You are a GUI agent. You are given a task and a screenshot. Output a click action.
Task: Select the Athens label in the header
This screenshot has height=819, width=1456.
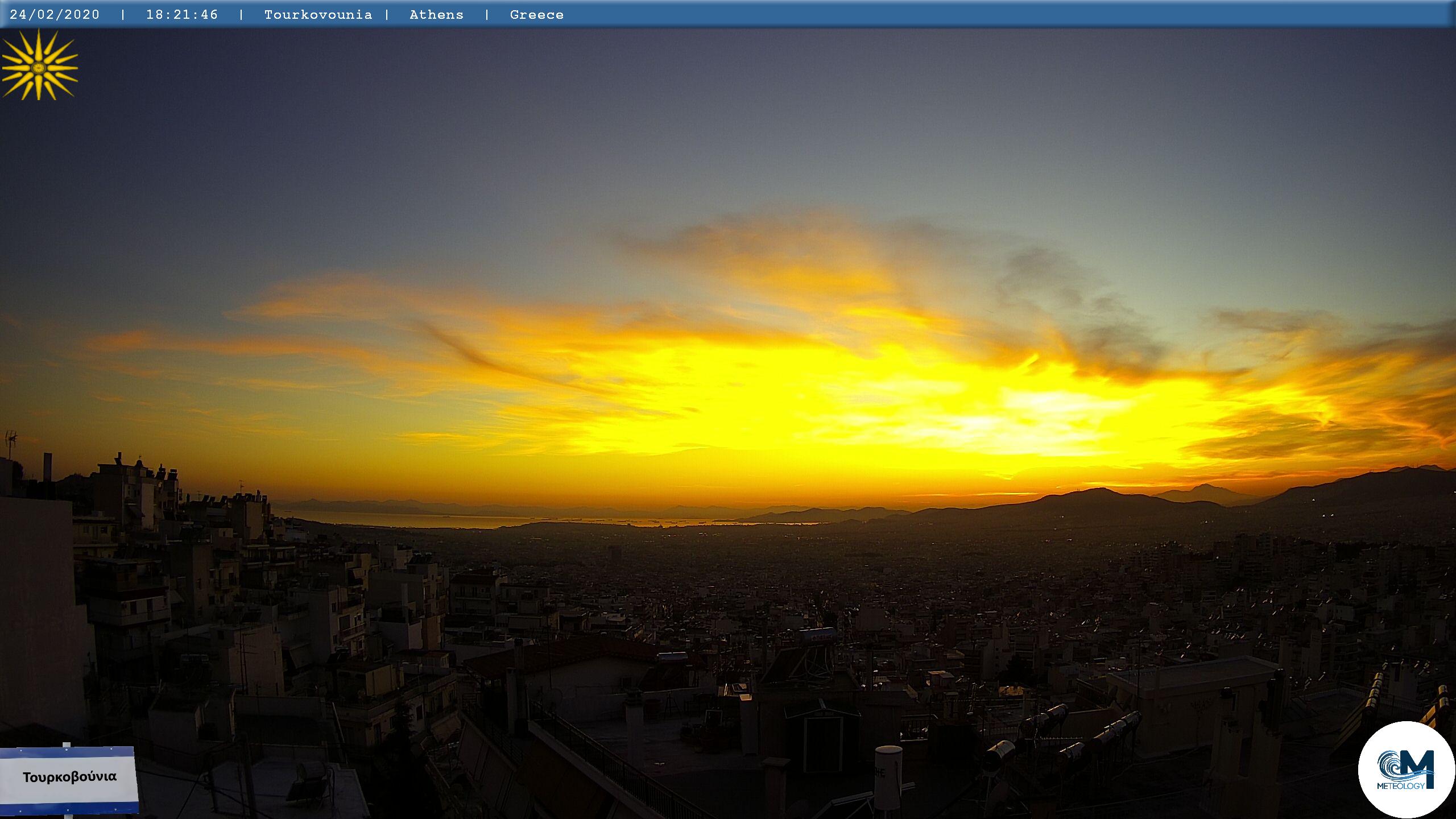(436, 15)
